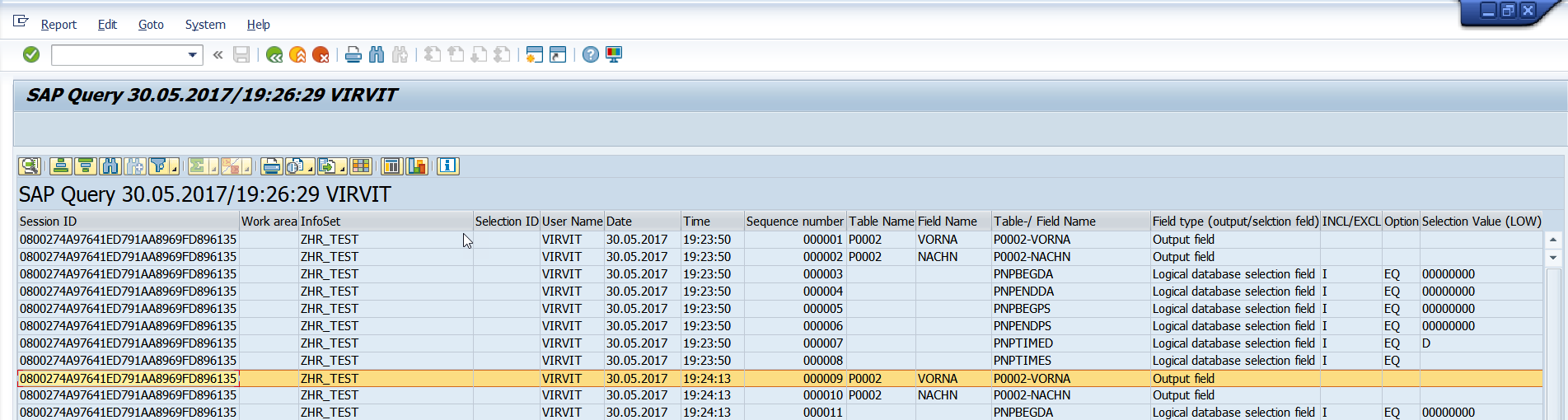Click the ALV Set Filter funnel icon
Viewport: 1568px width, 420px height.
159,166
